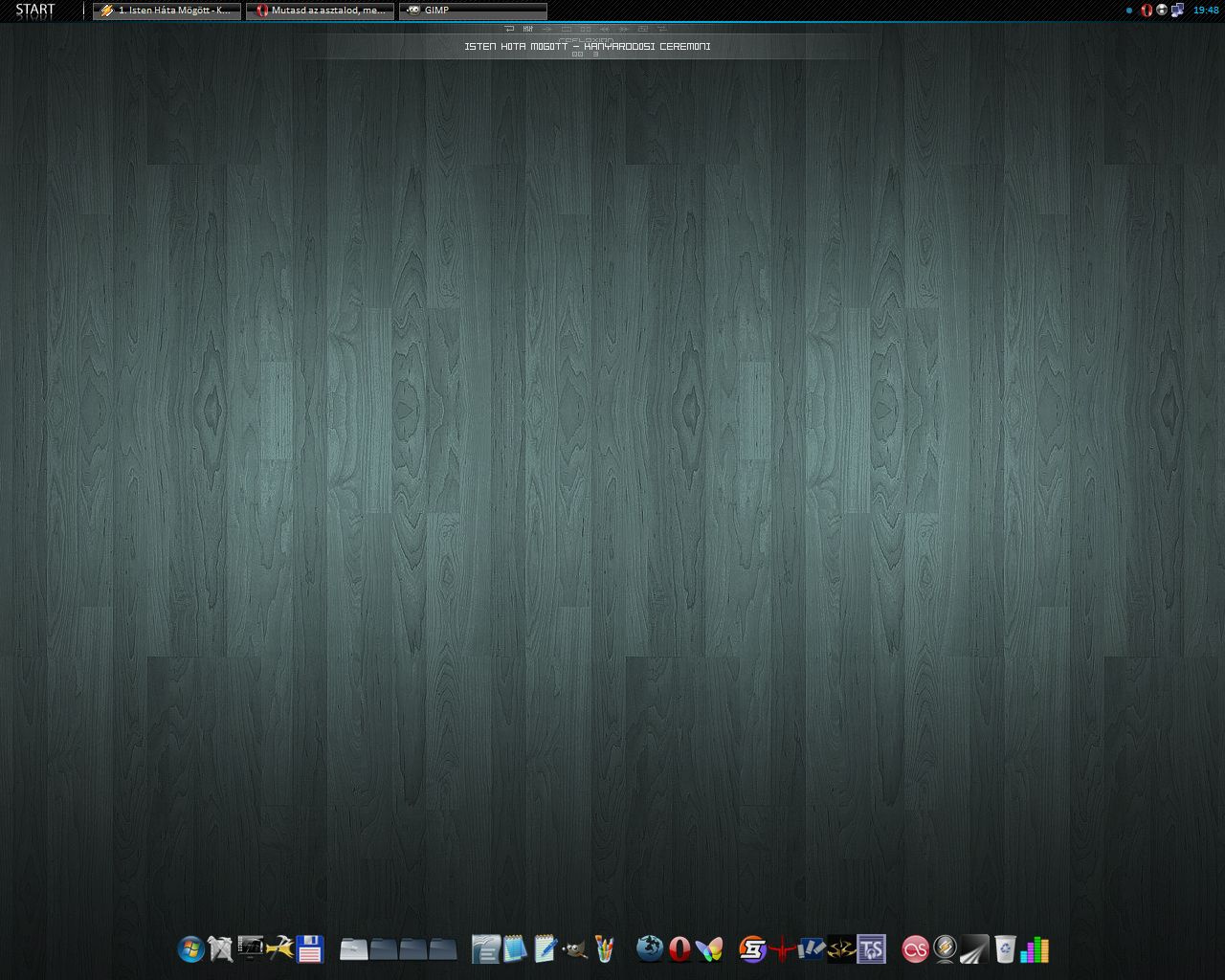Click the fast-forward double-arrow in music widget
The height and width of the screenshot is (980, 1225).
tap(623, 29)
